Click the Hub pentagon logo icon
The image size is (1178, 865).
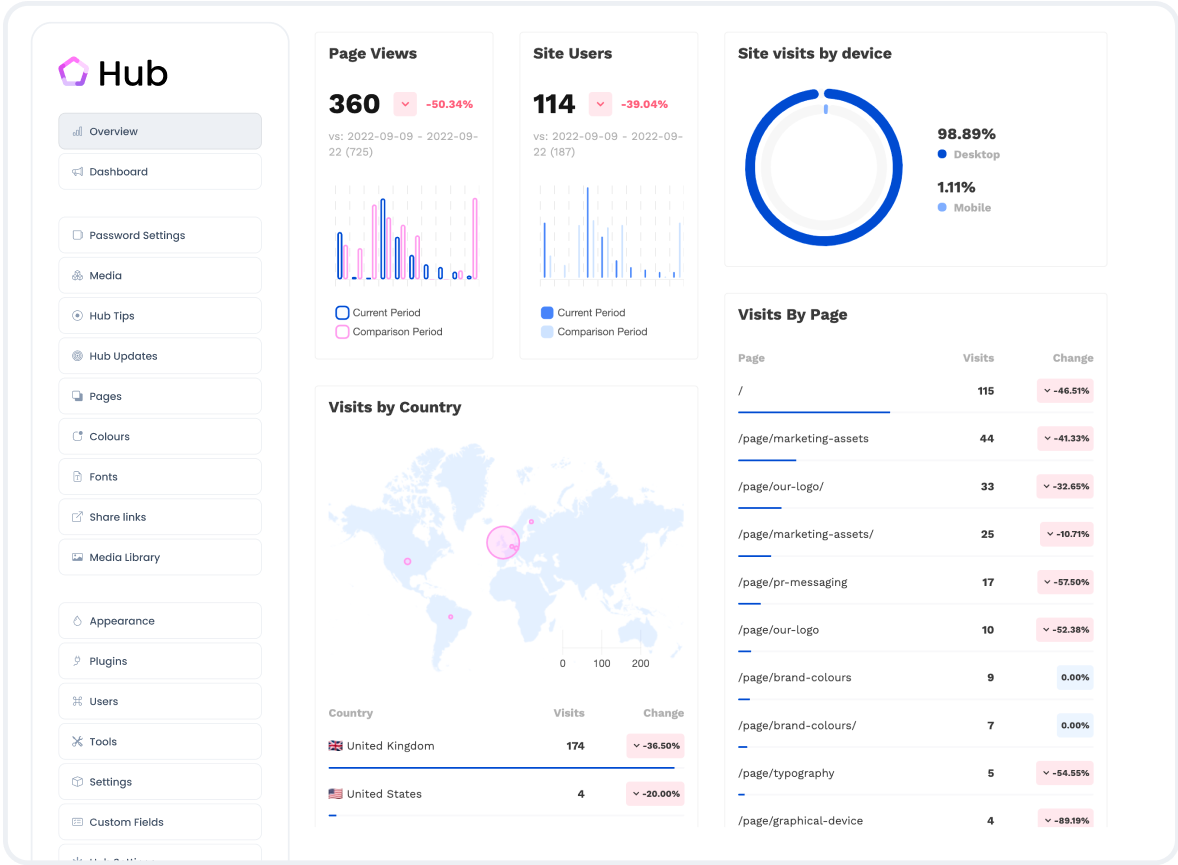point(74,72)
